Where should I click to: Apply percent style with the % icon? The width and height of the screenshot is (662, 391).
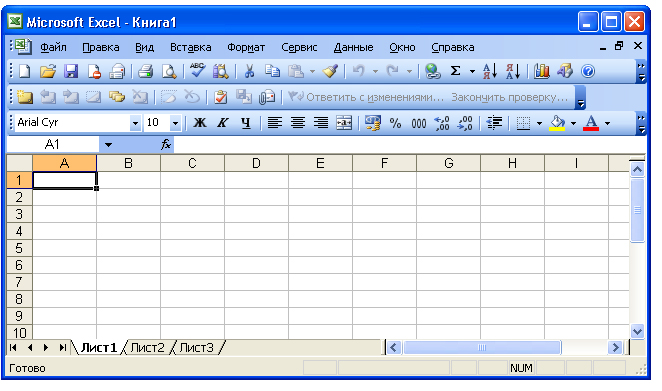[396, 123]
